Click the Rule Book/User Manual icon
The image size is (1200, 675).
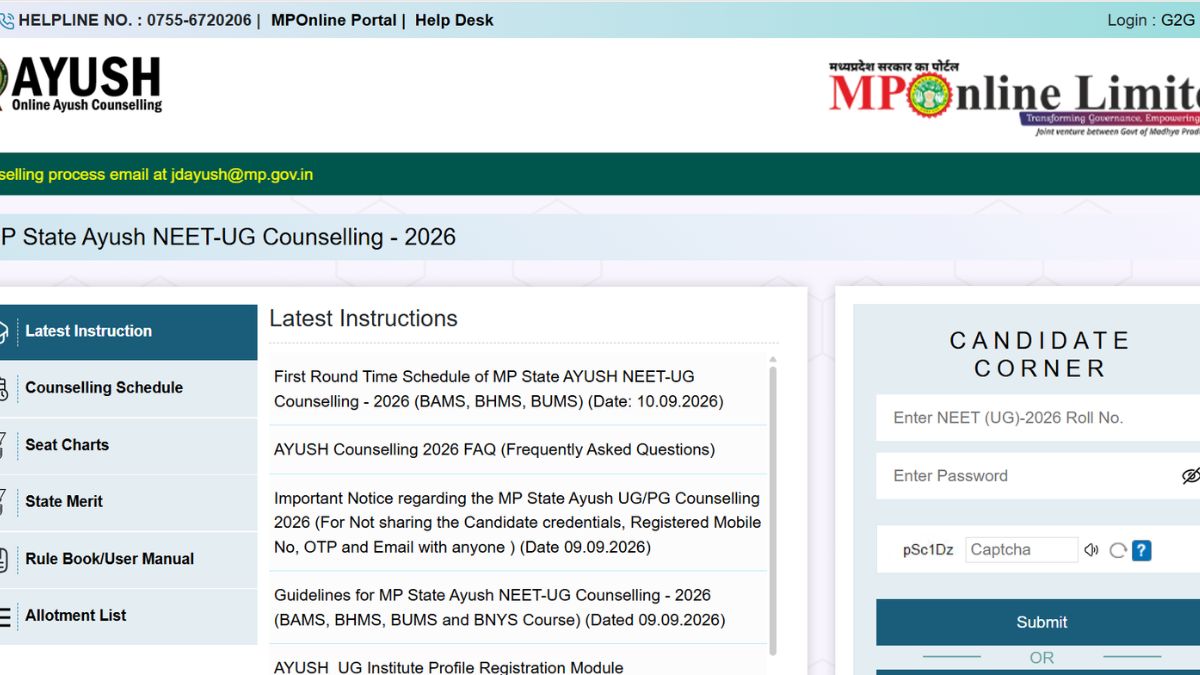click(5, 559)
